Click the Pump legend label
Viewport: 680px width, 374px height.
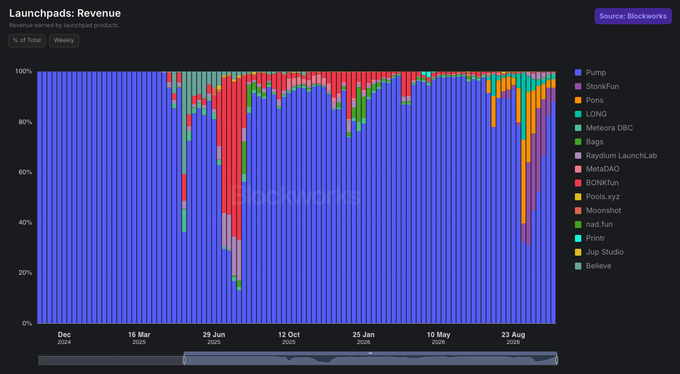coord(596,72)
